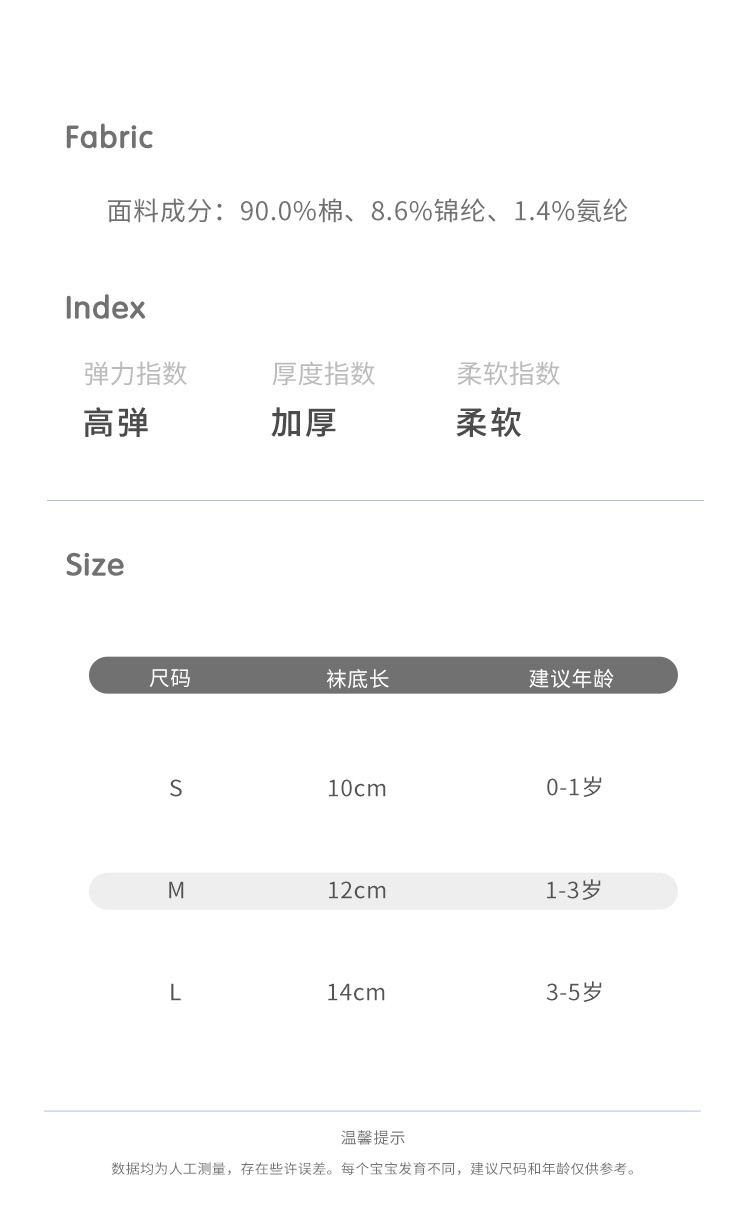
Task: Click the 温馨提示 notice title
Action: 373,1138
